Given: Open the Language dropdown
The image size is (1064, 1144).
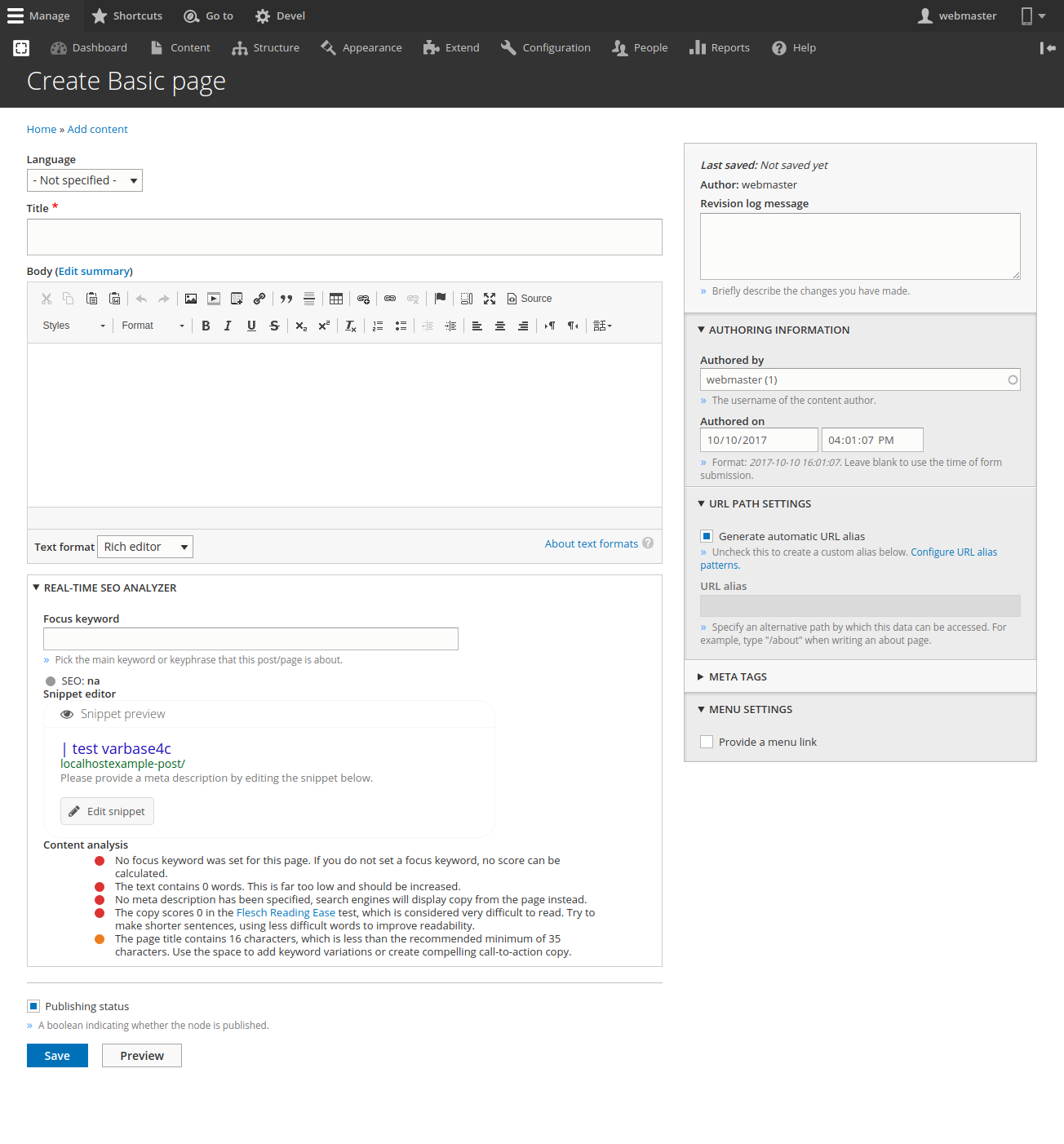Looking at the screenshot, I should point(85,180).
